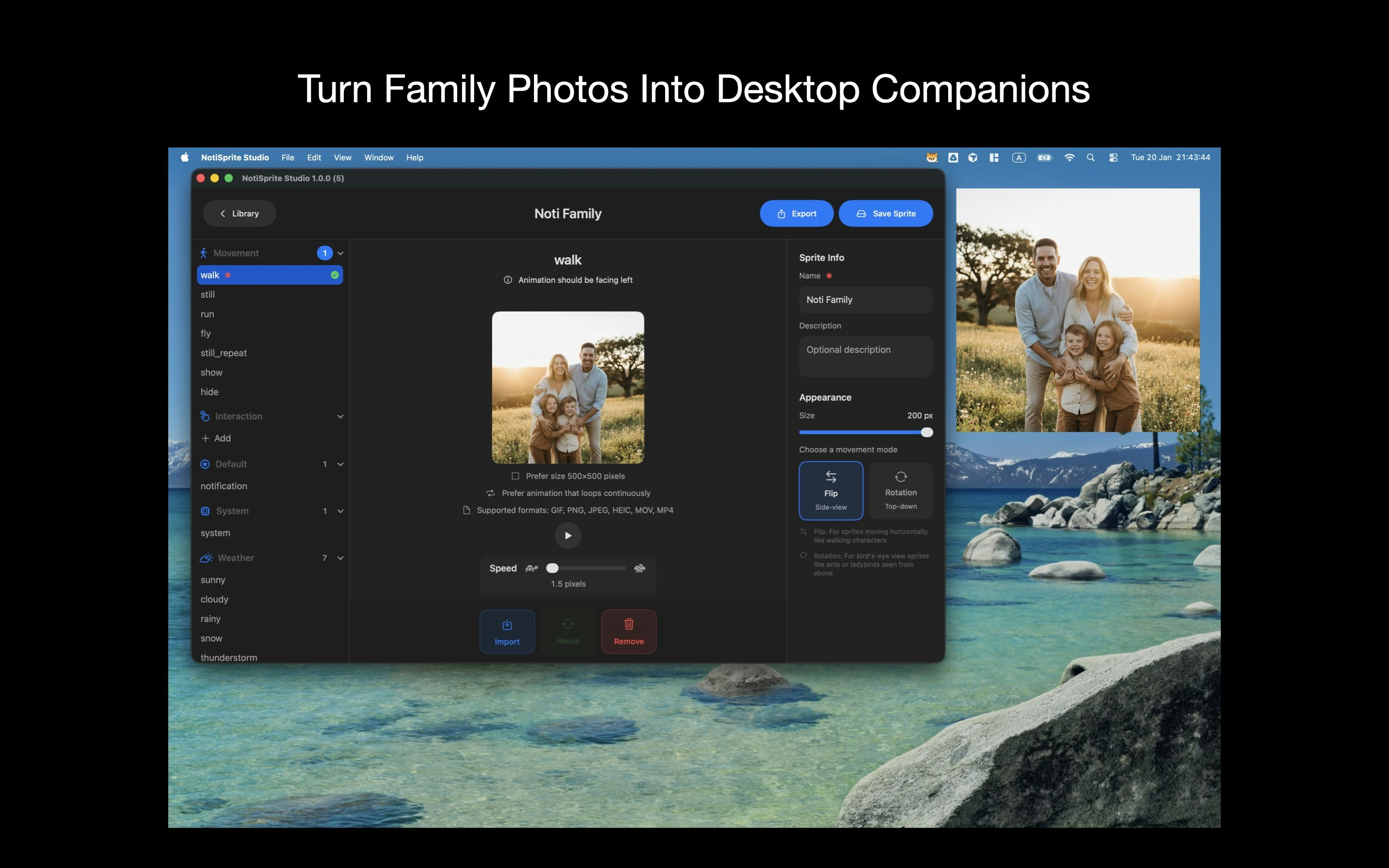
Task: Click the green checkmark on walk animation
Action: tap(335, 275)
